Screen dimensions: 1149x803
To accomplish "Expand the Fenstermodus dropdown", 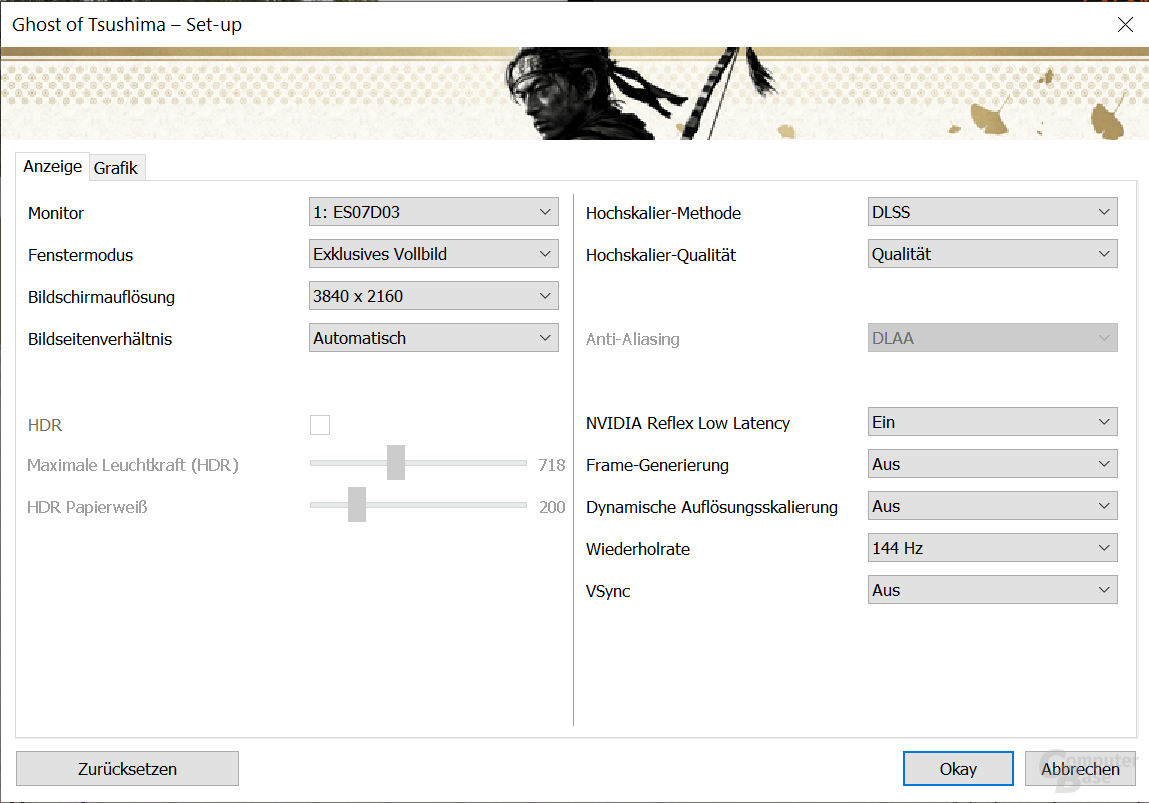I will click(434, 254).
